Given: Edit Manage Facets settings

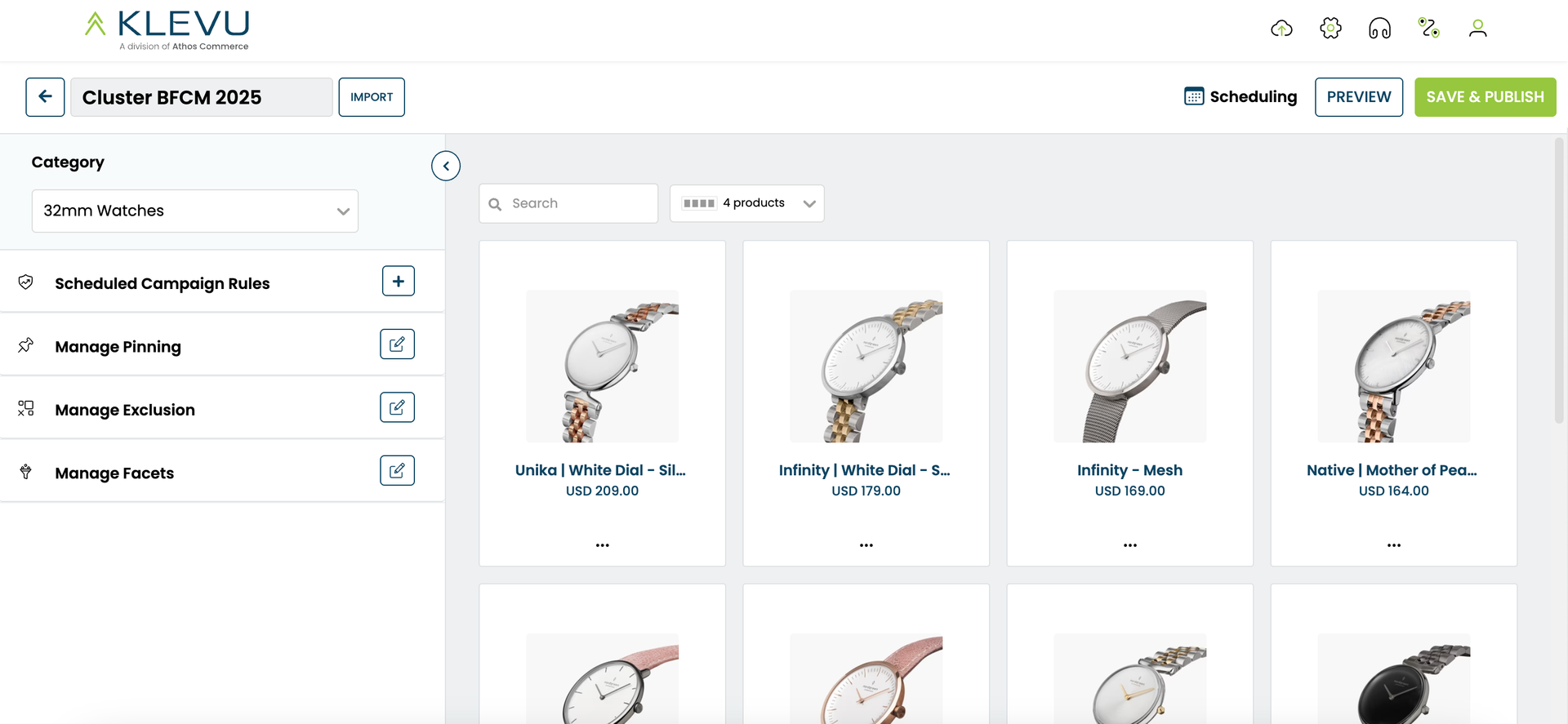Looking at the screenshot, I should [397, 471].
